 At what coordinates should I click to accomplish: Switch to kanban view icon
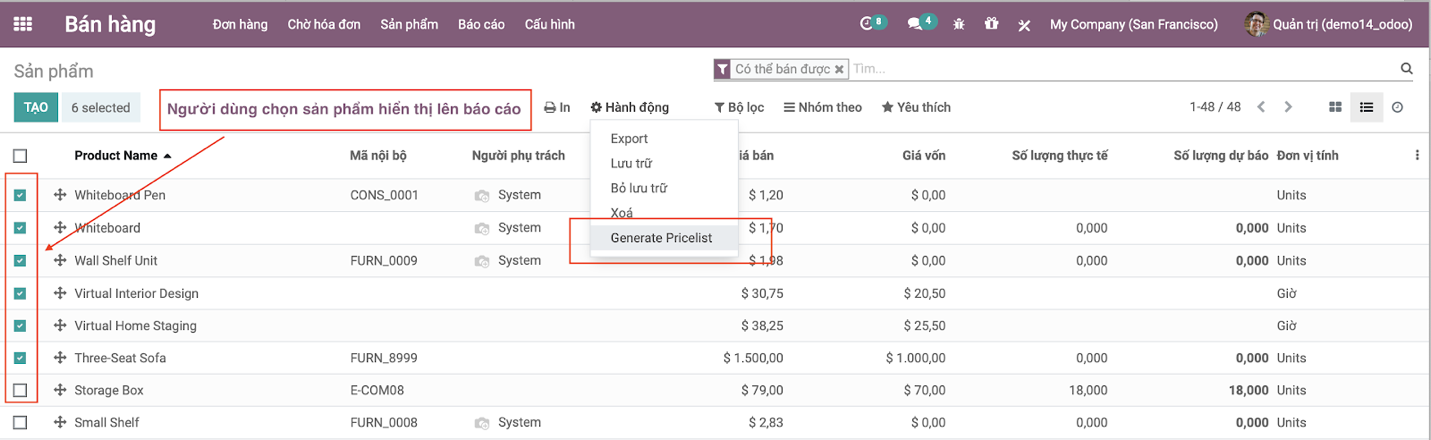[x=1335, y=107]
